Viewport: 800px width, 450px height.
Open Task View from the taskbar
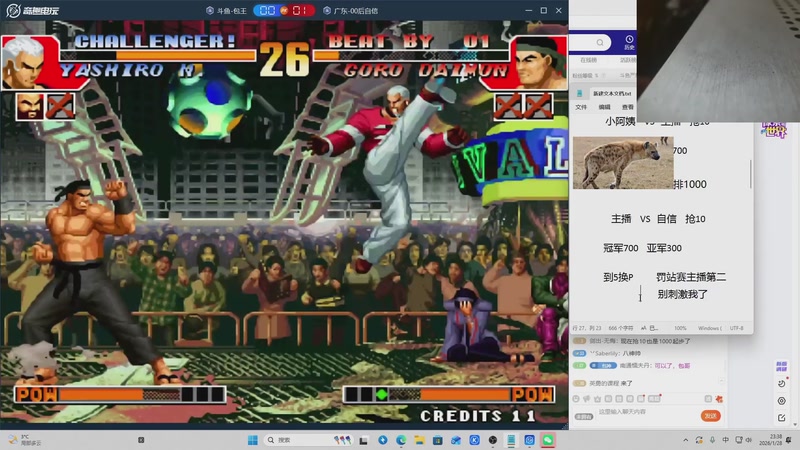pyautogui.click(x=363, y=440)
